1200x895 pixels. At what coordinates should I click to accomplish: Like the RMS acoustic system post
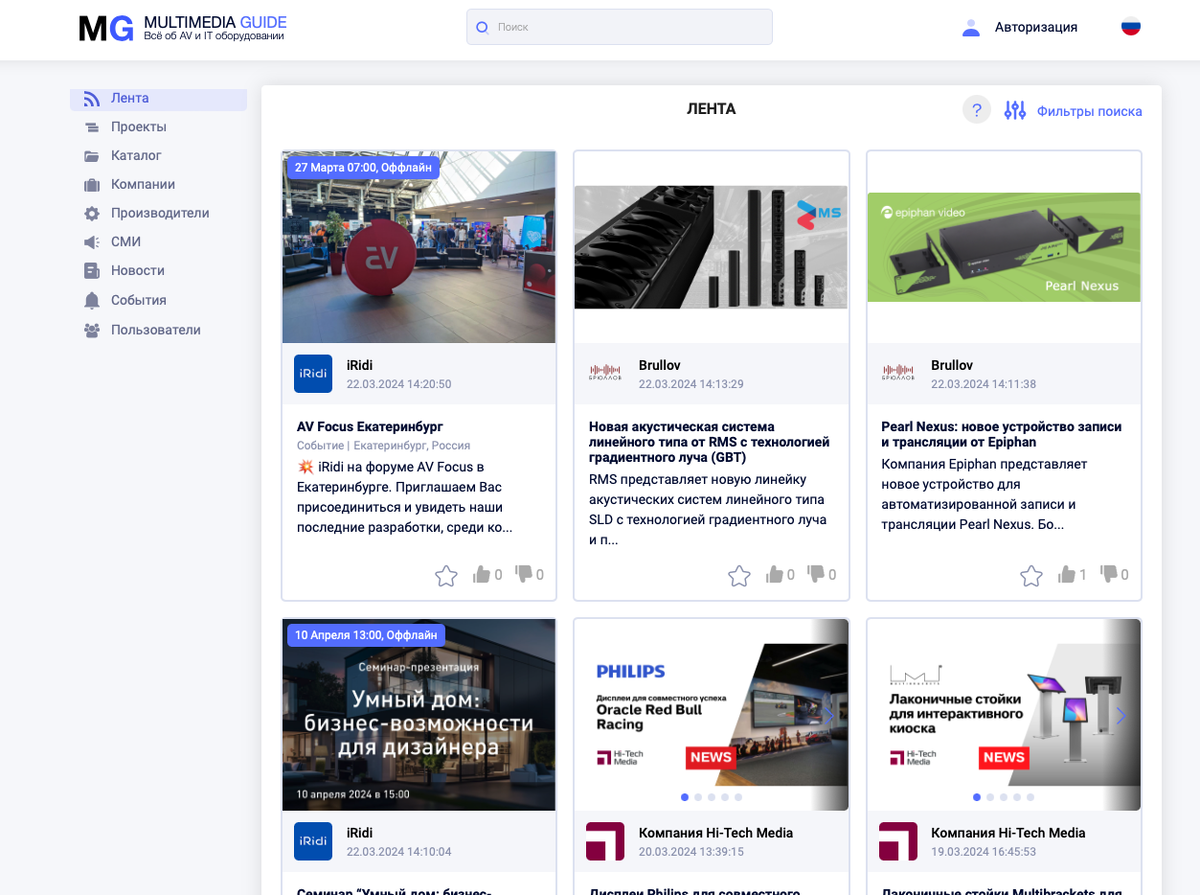(x=775, y=574)
